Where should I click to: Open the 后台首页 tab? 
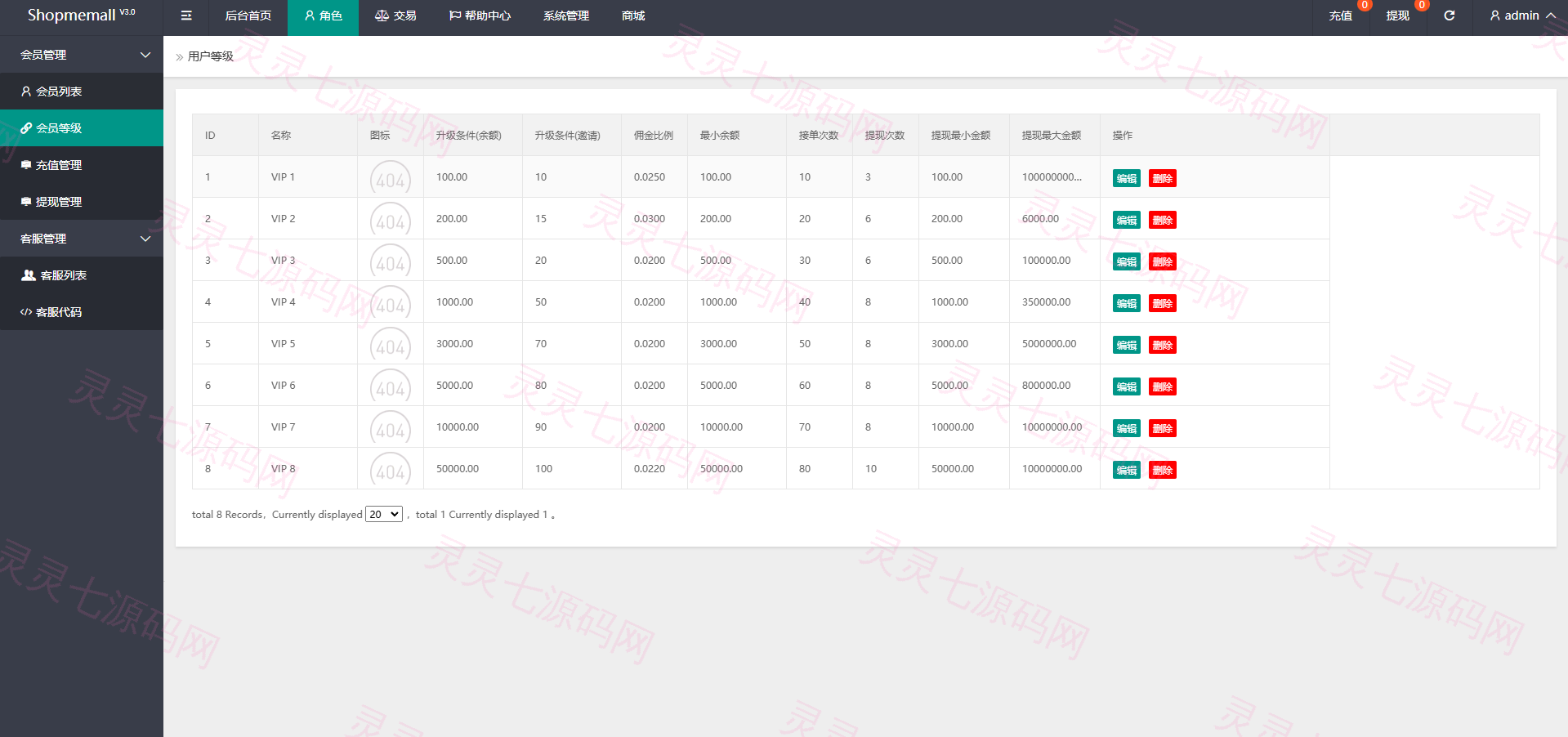point(248,16)
